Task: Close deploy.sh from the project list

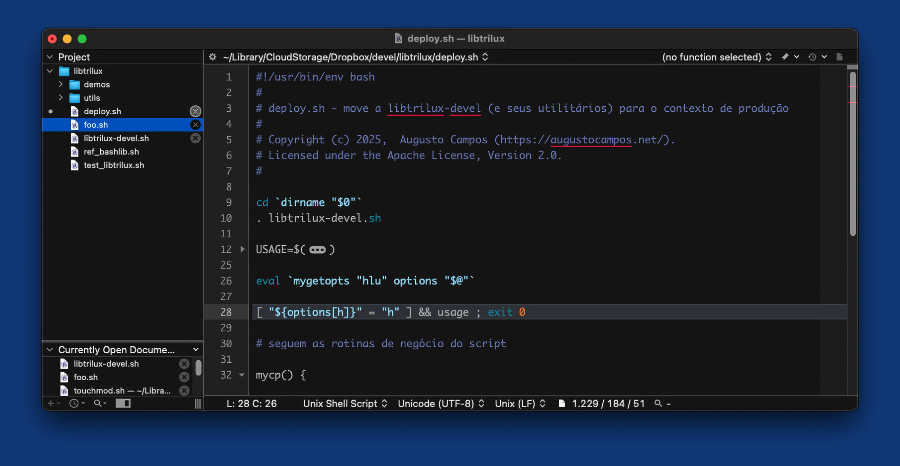Action: click(x=195, y=111)
